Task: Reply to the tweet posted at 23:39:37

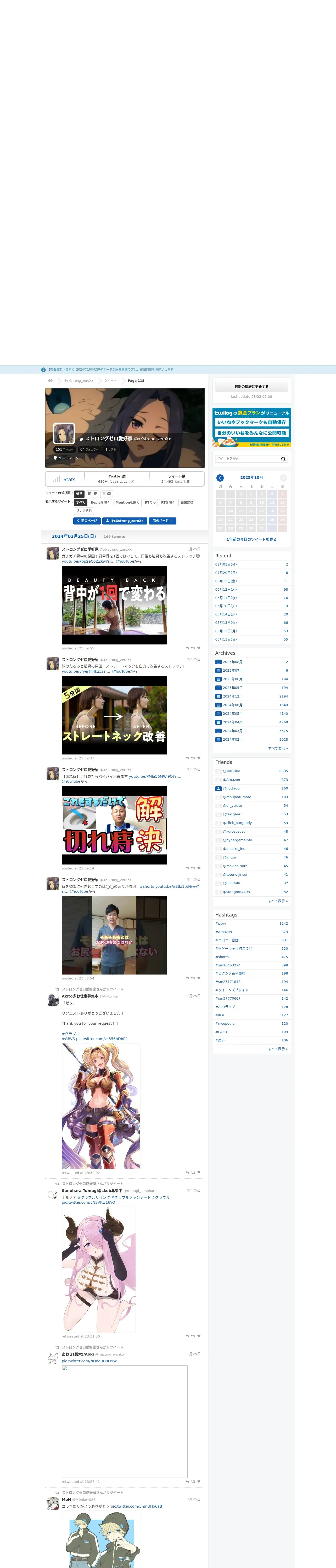Action: tap(187, 758)
